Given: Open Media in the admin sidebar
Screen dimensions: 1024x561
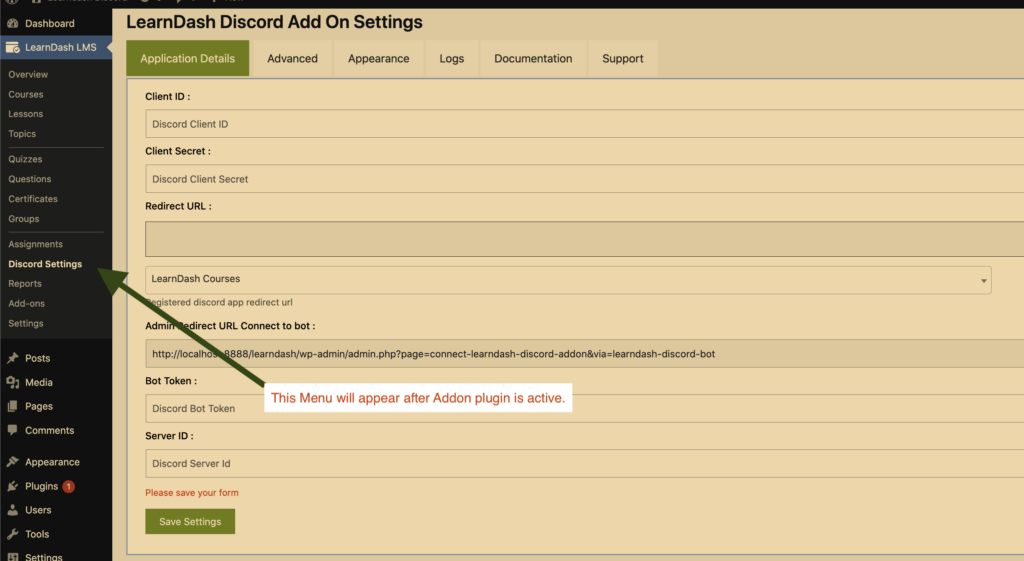Looking at the screenshot, I should (39, 382).
